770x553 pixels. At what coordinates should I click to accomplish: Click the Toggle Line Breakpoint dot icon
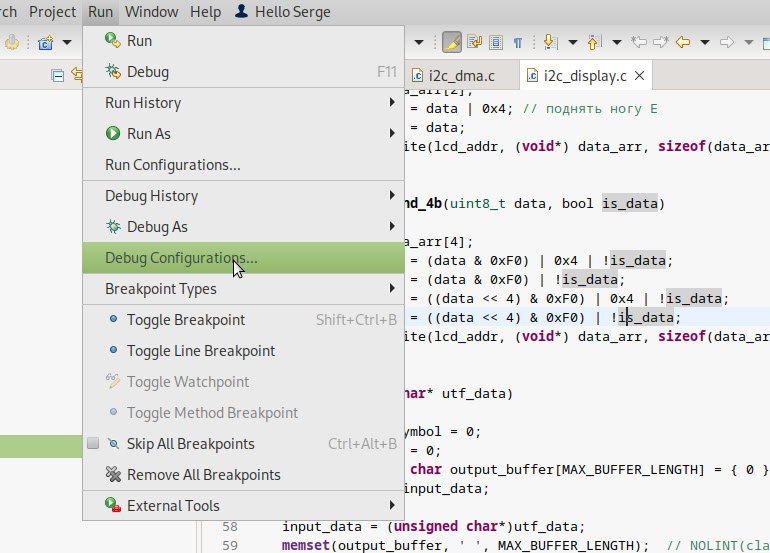click(113, 350)
